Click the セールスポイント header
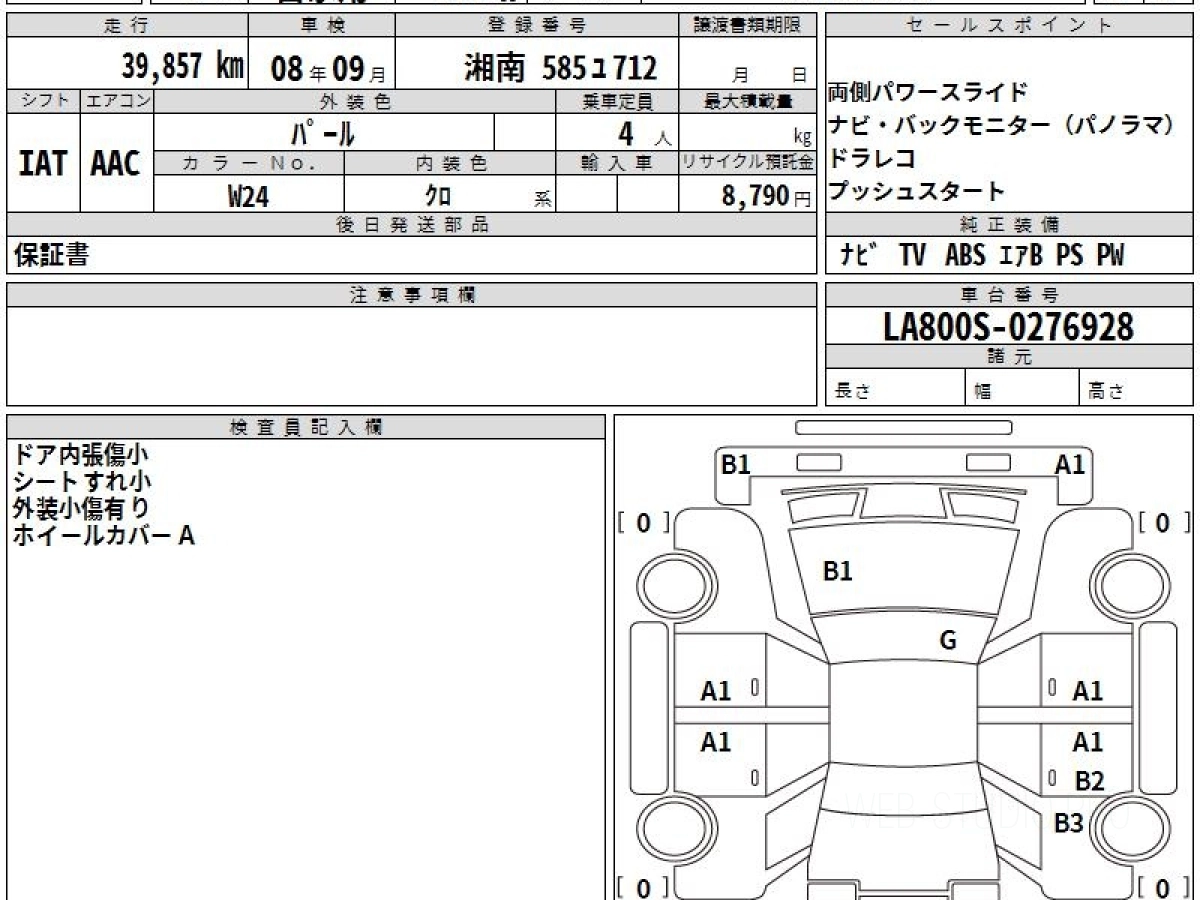This screenshot has width=1200, height=900. (1010, 26)
